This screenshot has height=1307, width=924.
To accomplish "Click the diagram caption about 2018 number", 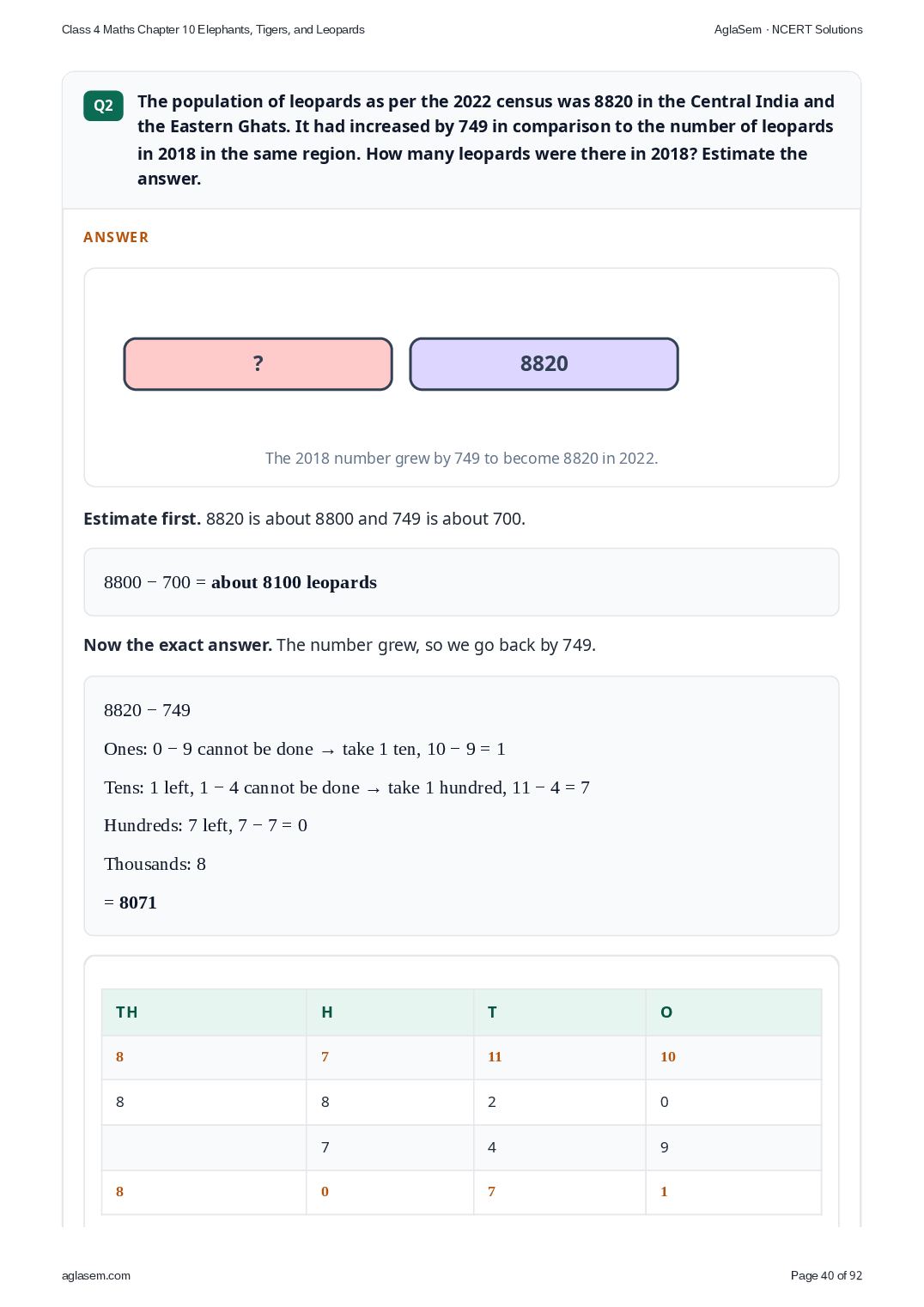I will pyautogui.click(x=461, y=459).
